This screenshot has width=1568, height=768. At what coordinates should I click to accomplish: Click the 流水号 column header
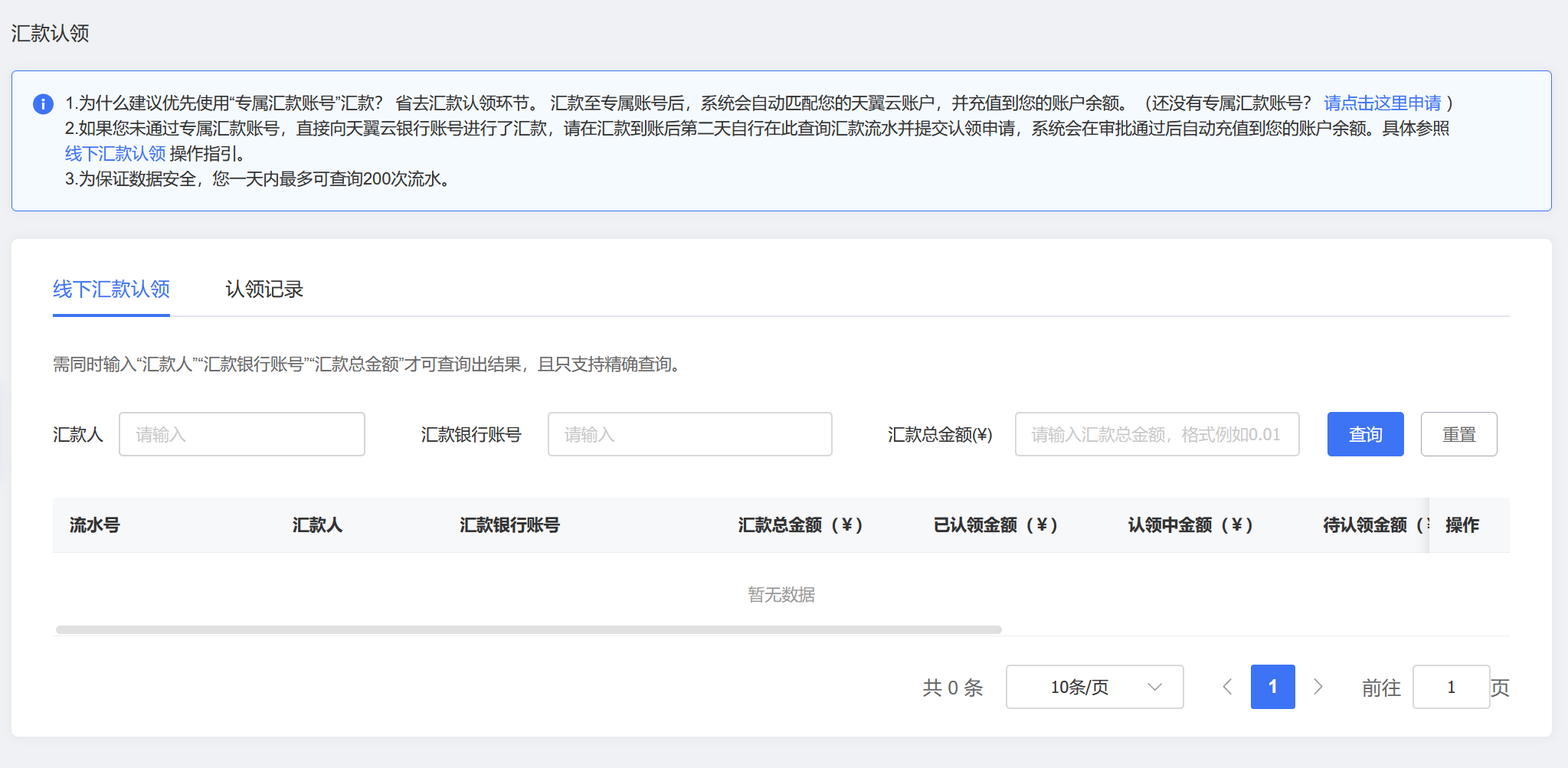tap(95, 525)
